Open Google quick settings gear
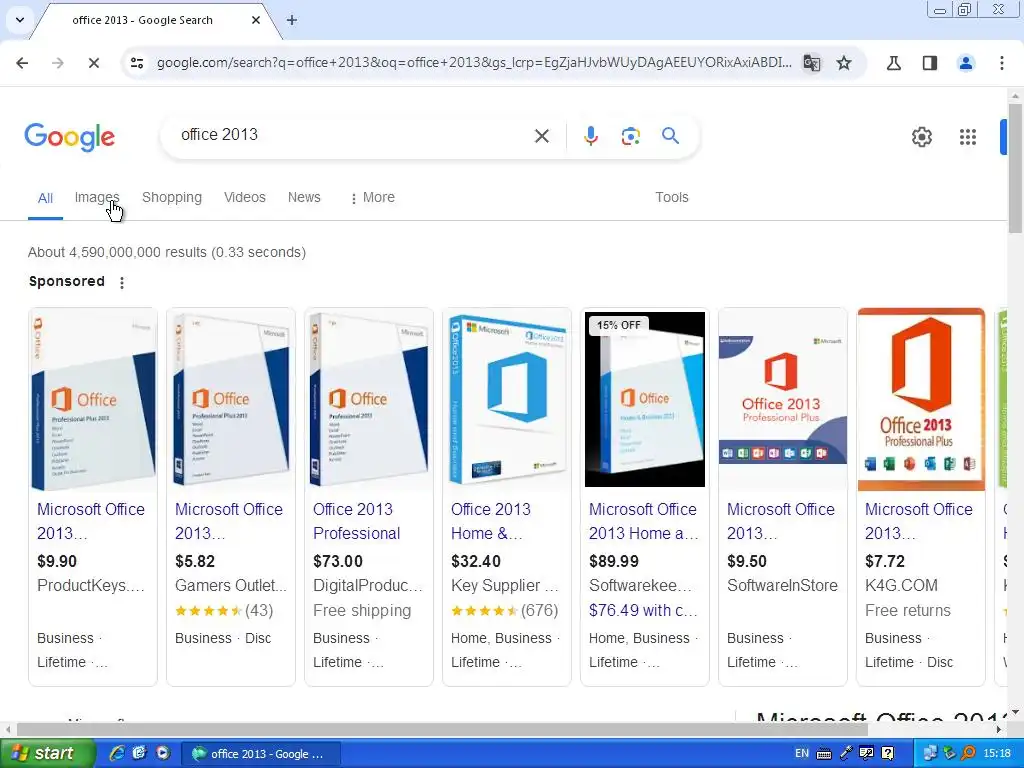 pyautogui.click(x=921, y=136)
